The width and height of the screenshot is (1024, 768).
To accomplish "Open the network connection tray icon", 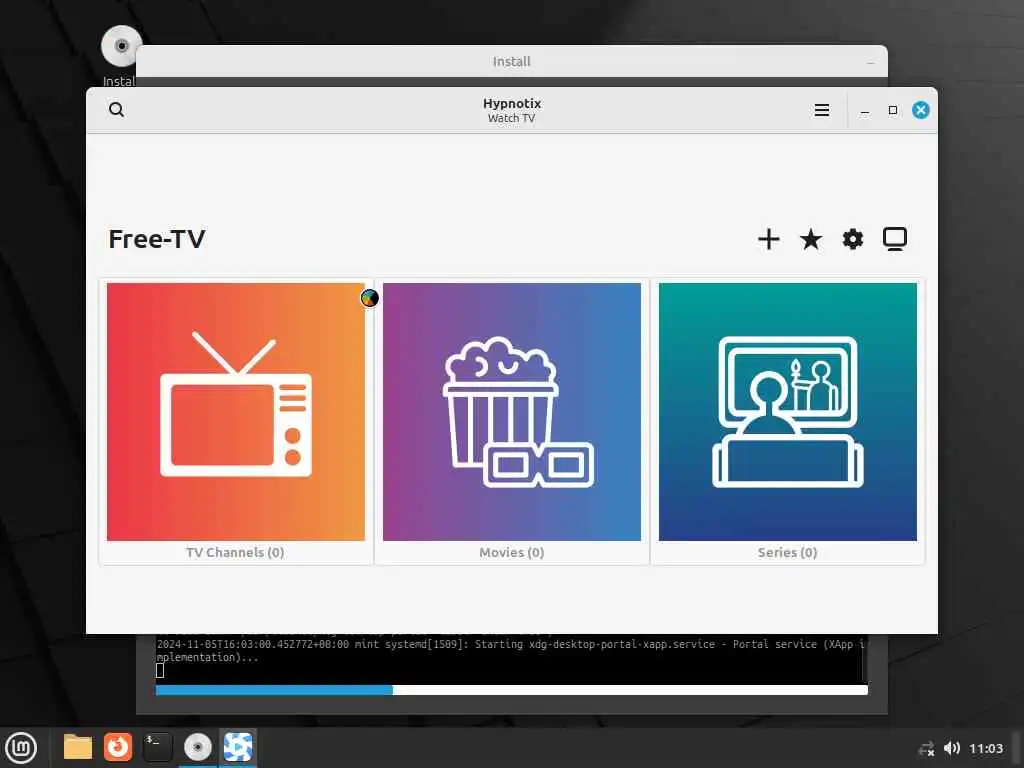I will pyautogui.click(x=926, y=748).
